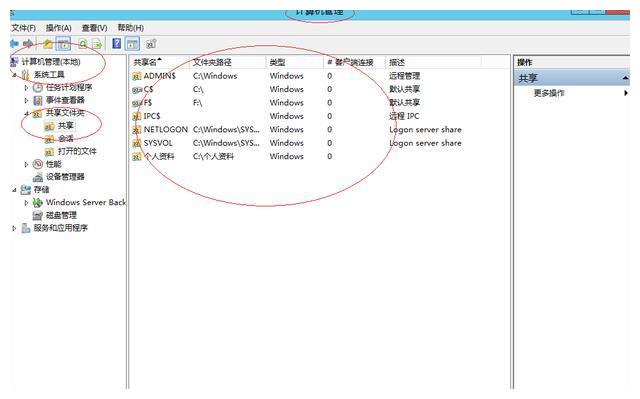Image resolution: width=640 pixels, height=399 pixels.
Task: Click the 远程 IPC description text
Action: tap(404, 116)
